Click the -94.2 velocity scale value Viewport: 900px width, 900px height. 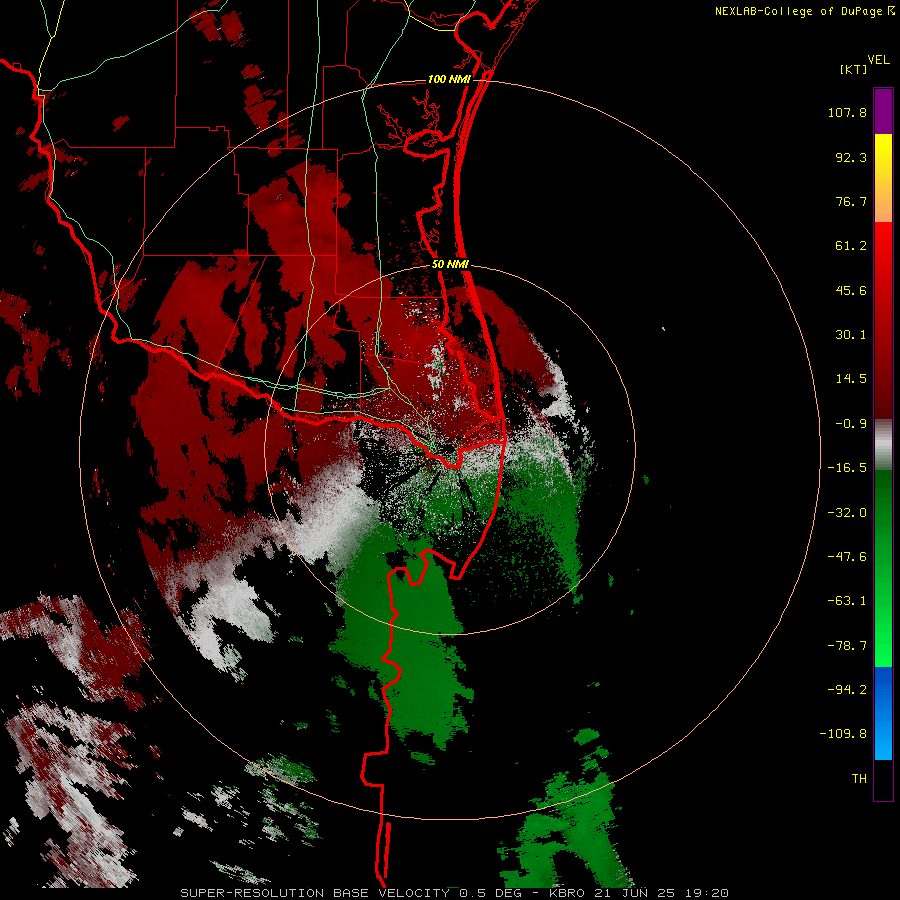(847, 689)
